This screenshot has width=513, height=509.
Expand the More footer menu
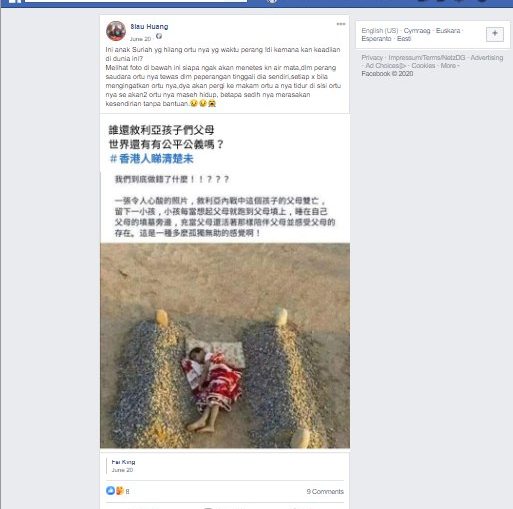tap(448, 66)
